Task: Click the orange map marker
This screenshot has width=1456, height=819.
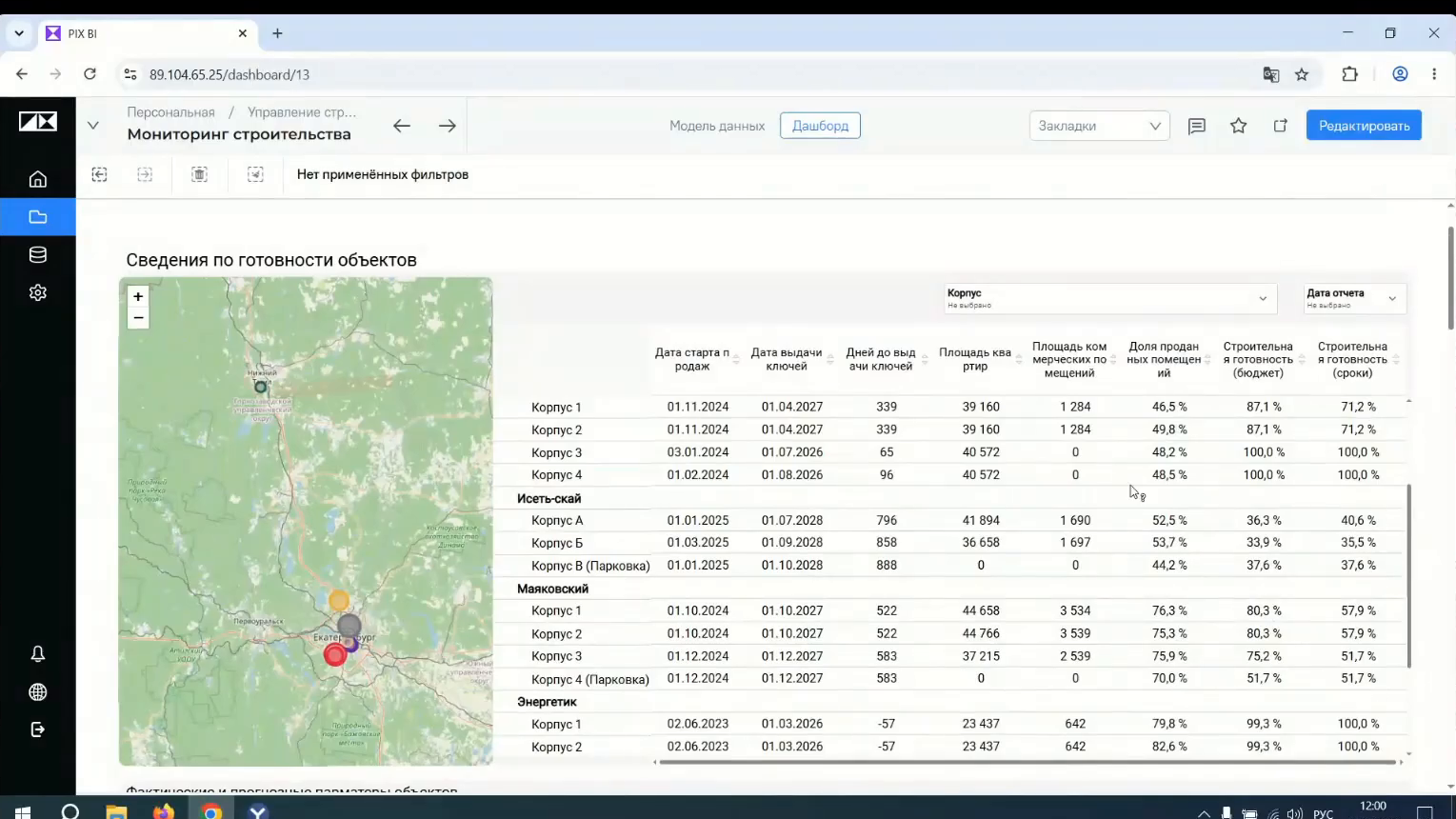Action: pyautogui.click(x=339, y=601)
